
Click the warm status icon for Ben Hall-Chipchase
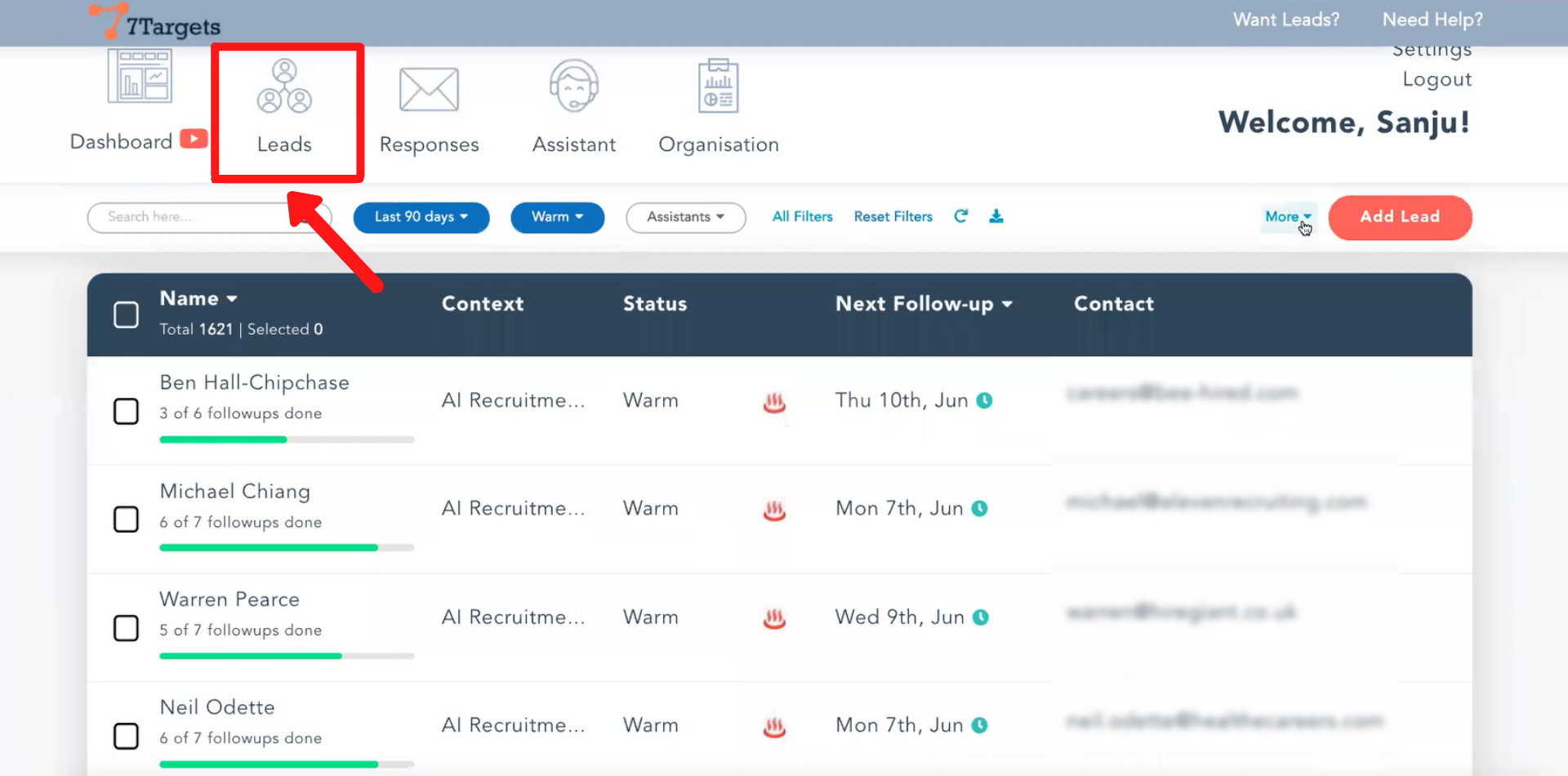point(774,402)
